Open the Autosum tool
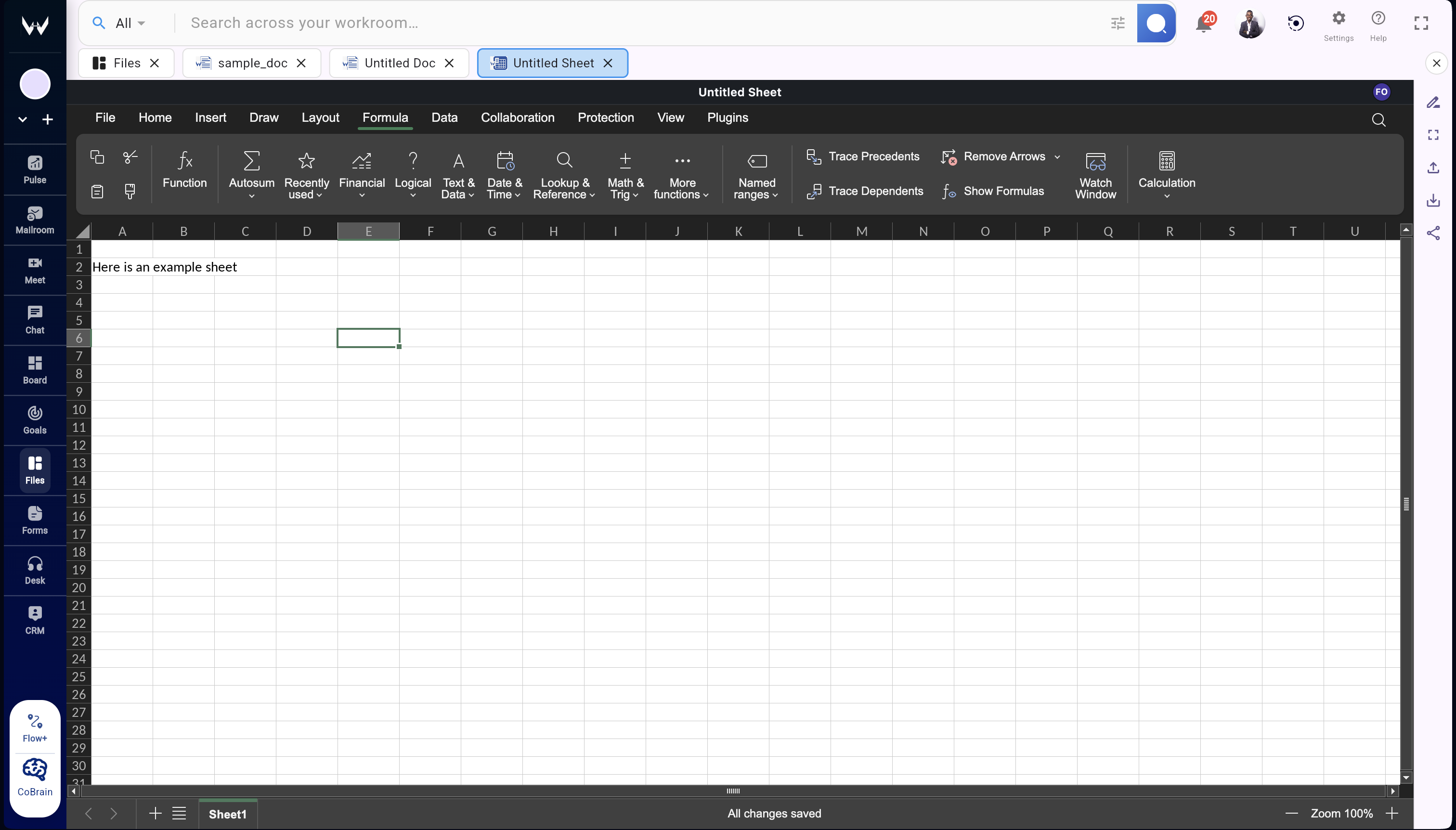This screenshot has height=830, width=1456. (x=251, y=171)
